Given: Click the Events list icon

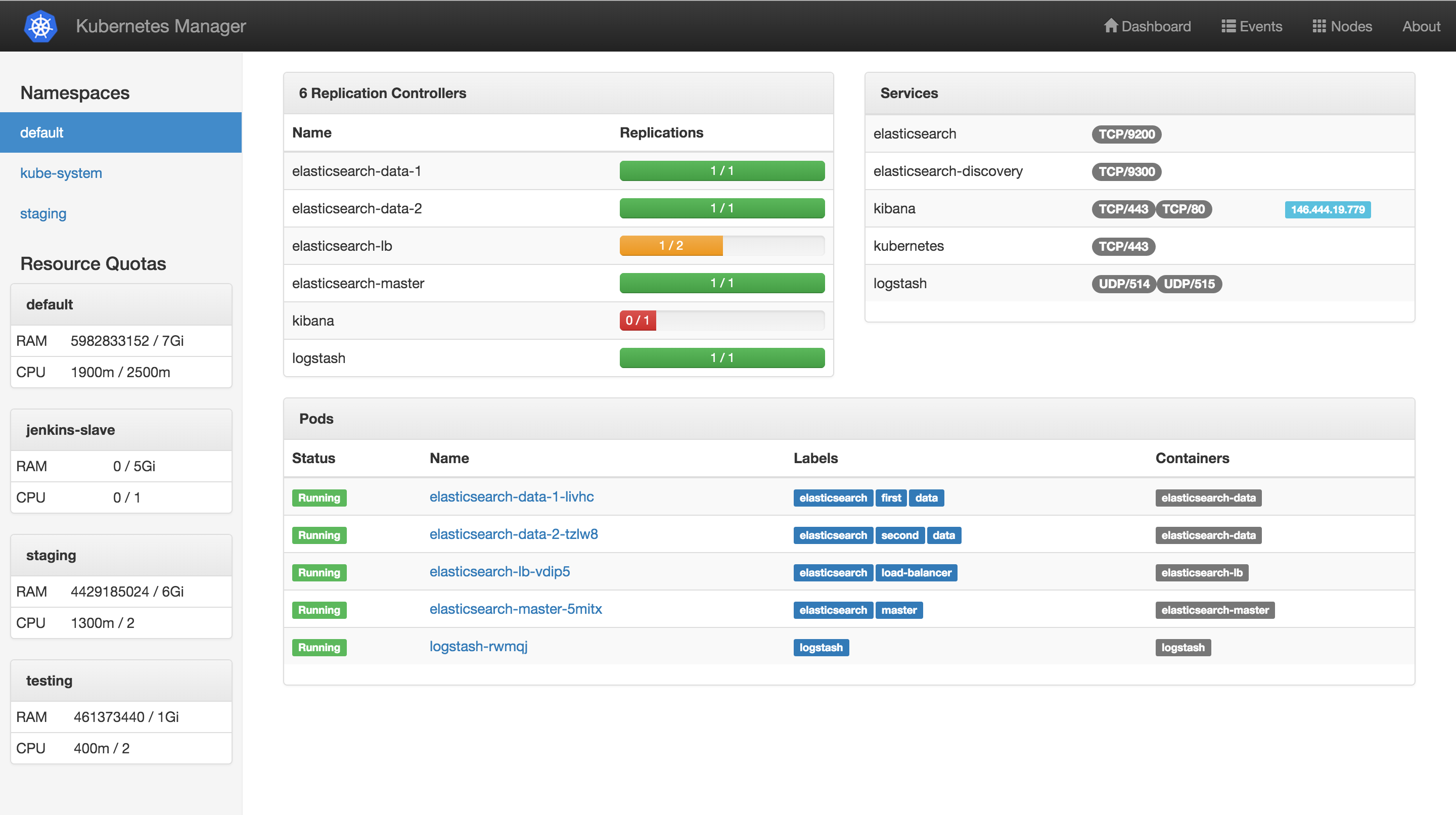Looking at the screenshot, I should (1227, 26).
